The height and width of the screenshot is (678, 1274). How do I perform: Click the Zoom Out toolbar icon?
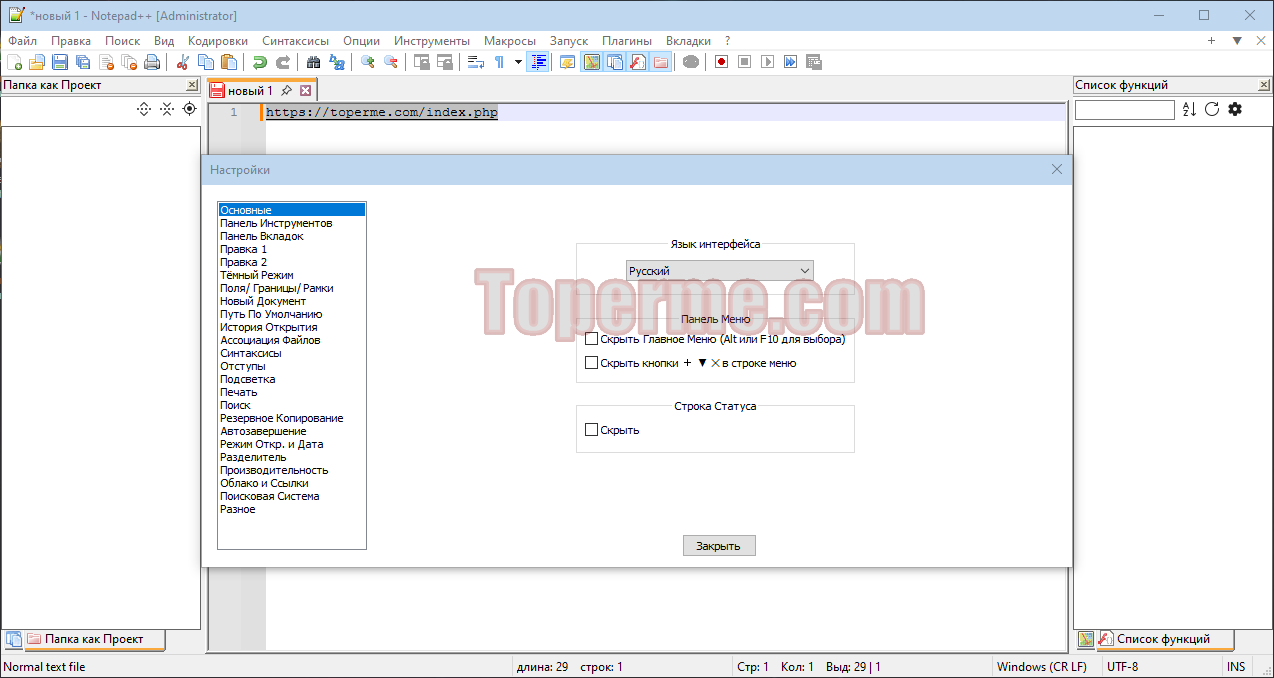point(391,62)
